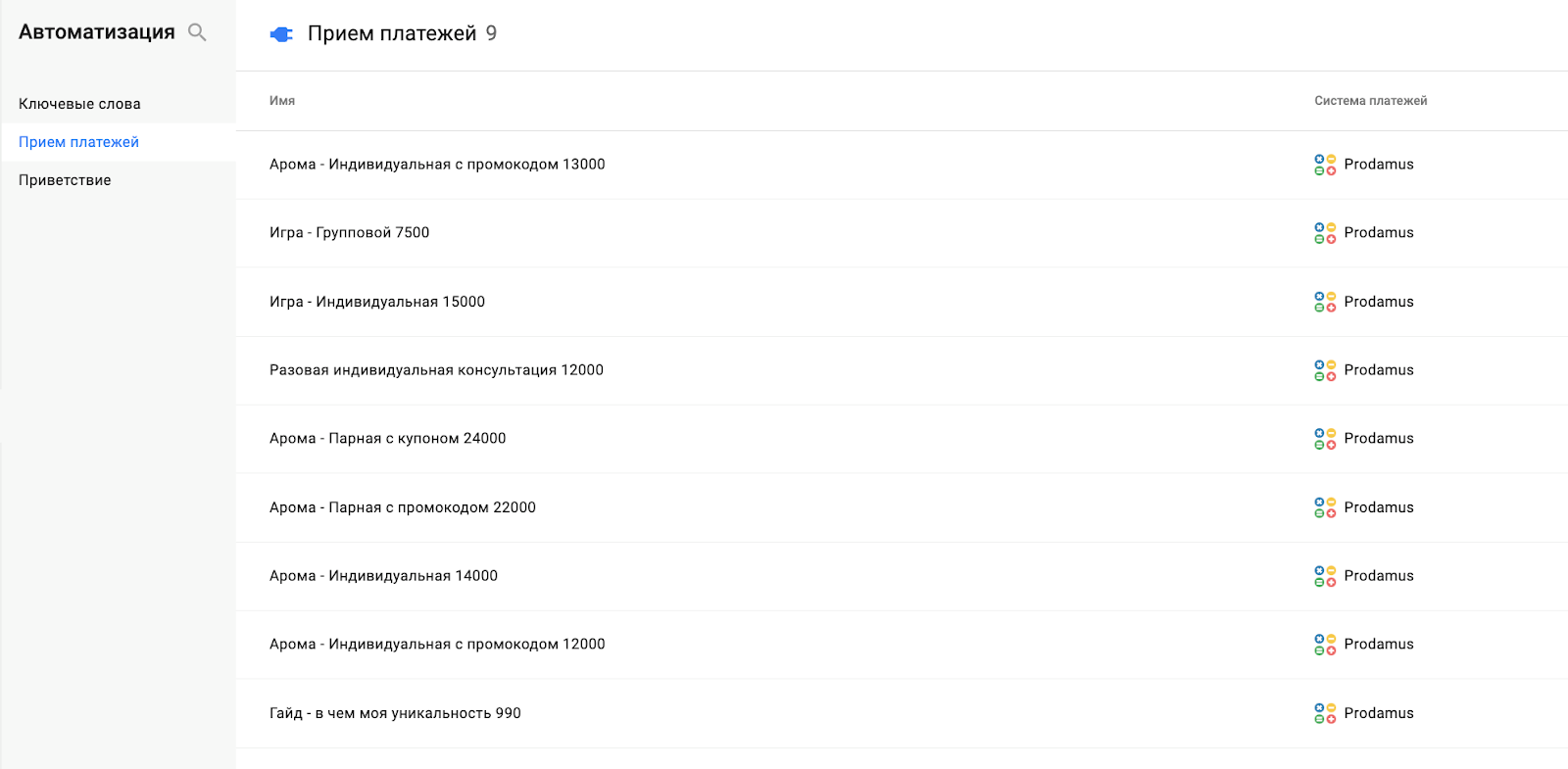Click the blue plug icon in header
Image resolution: width=1568 pixels, height=769 pixels.
point(281,34)
